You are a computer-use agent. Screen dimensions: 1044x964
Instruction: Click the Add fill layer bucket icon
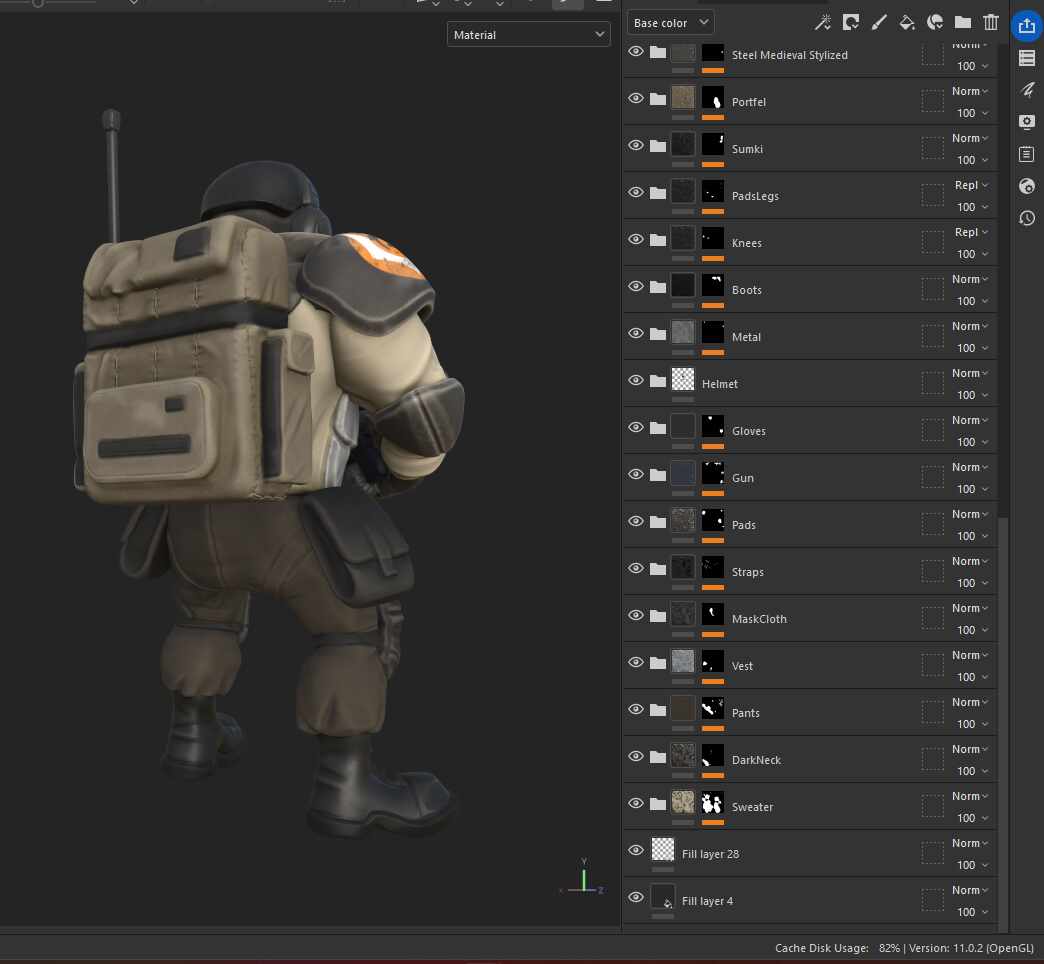click(x=907, y=22)
